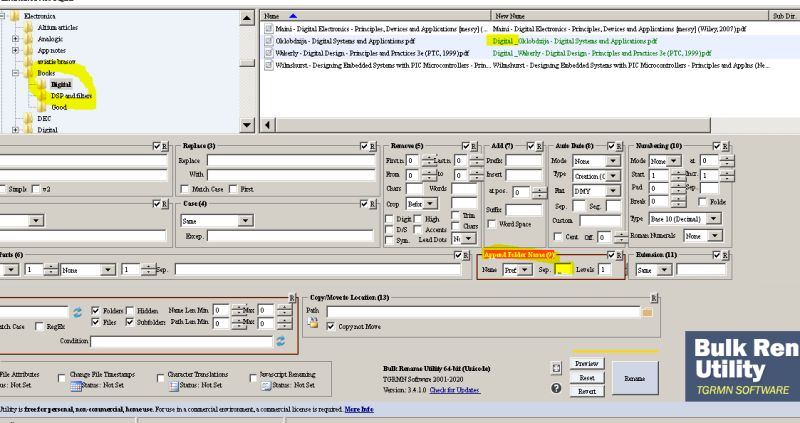Click the Altium articles folder icon

click(29, 28)
